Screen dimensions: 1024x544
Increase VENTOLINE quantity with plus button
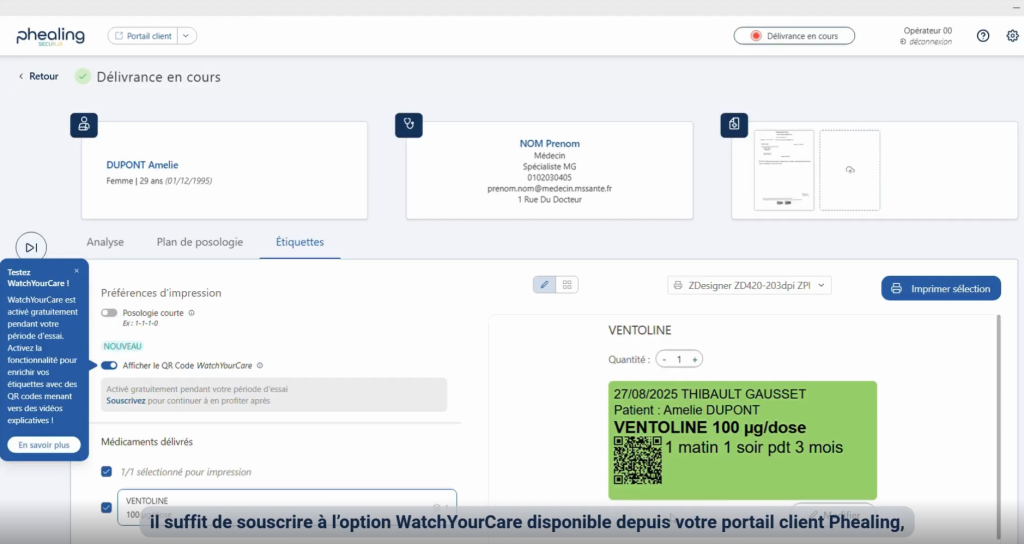tap(695, 359)
